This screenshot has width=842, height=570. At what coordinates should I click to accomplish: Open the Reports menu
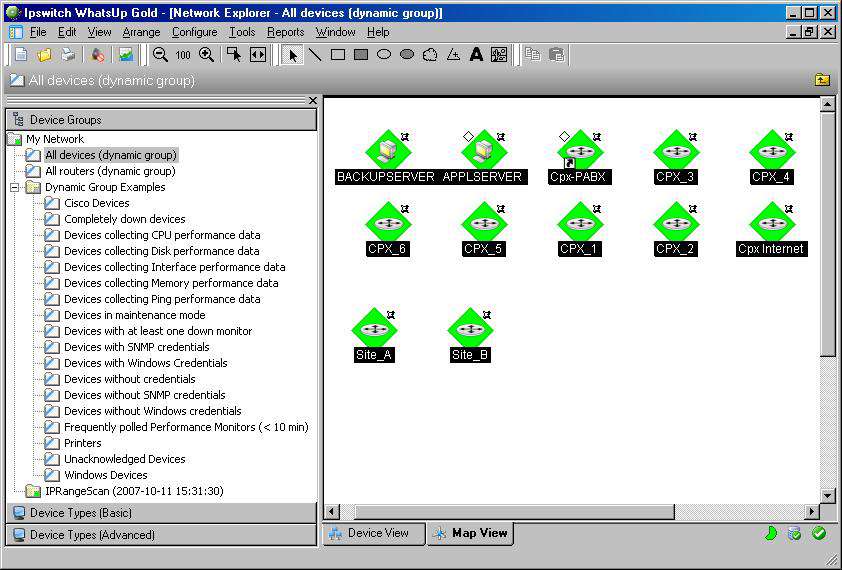285,32
